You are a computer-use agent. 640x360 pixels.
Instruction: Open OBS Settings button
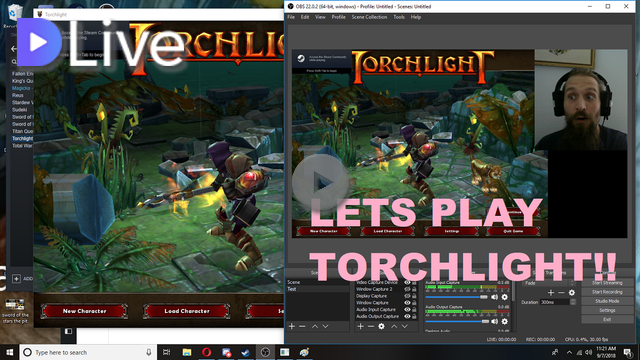coord(607,310)
